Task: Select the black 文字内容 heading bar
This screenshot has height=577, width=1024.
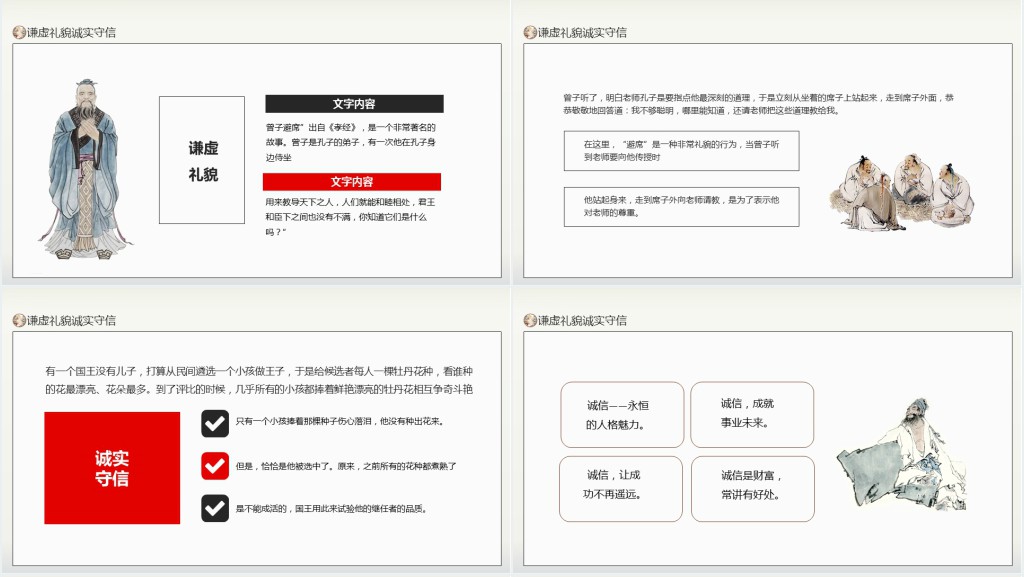Action: pyautogui.click(x=354, y=104)
